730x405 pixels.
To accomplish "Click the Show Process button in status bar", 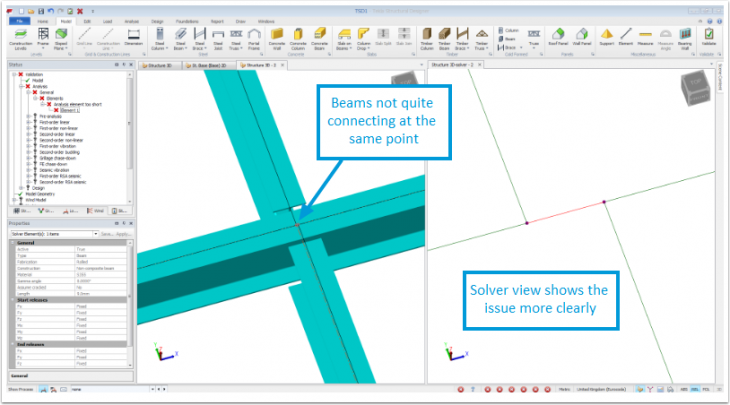I will coord(22,388).
